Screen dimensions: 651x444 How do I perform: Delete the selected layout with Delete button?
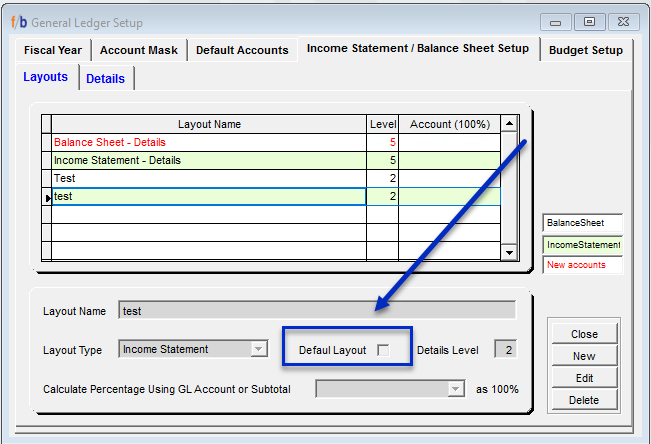(584, 400)
